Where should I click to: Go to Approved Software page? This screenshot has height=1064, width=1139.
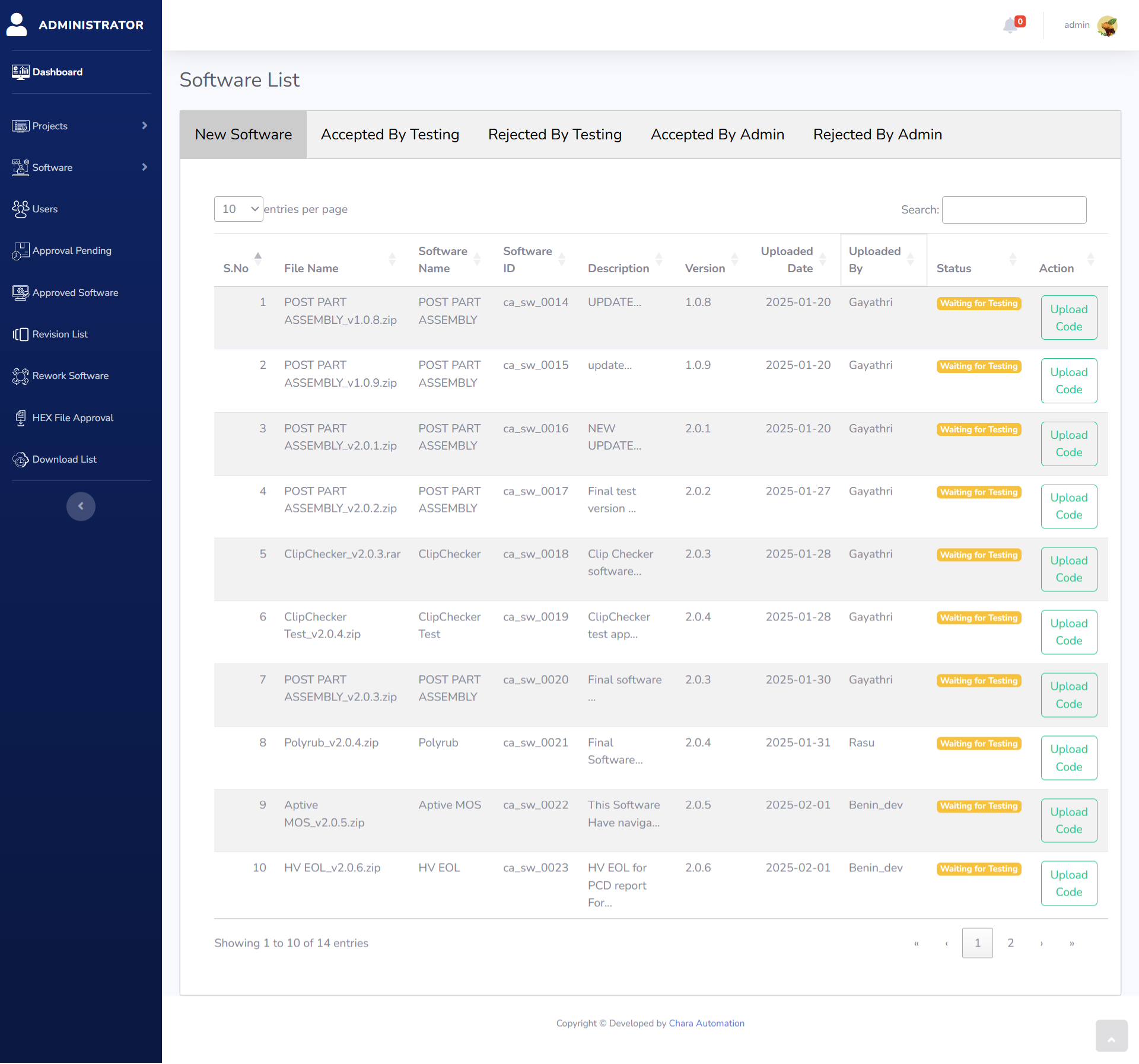[x=75, y=293]
